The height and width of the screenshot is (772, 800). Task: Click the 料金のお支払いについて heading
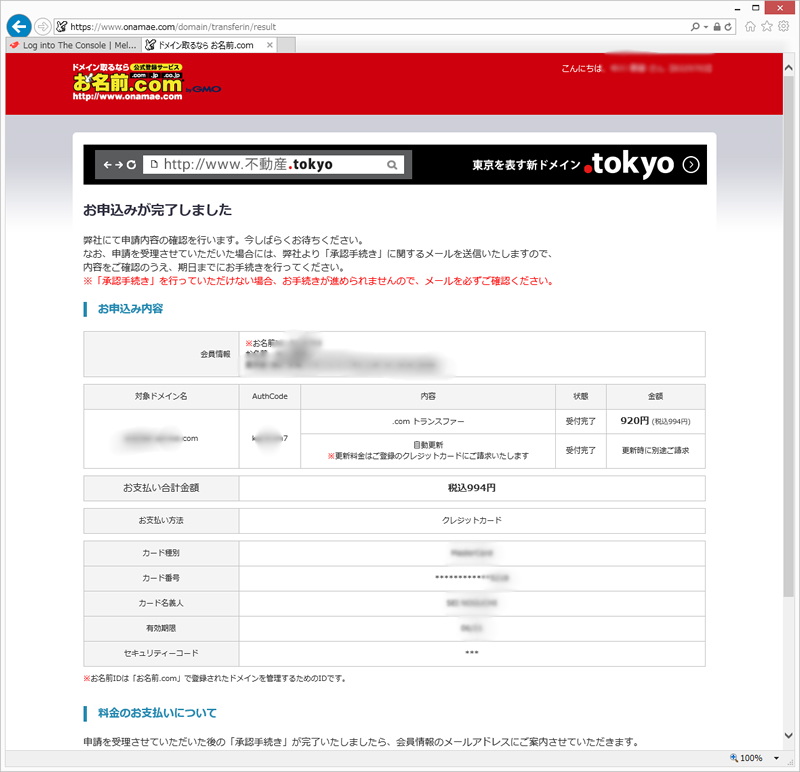[x=157, y=713]
